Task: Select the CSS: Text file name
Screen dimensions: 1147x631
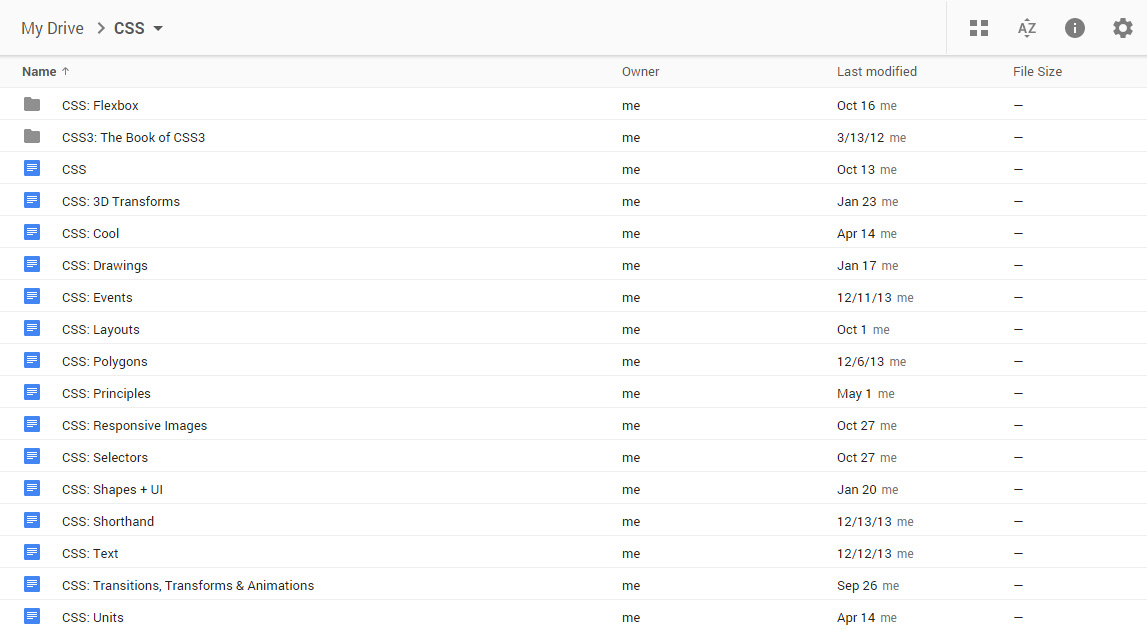Action: point(90,553)
